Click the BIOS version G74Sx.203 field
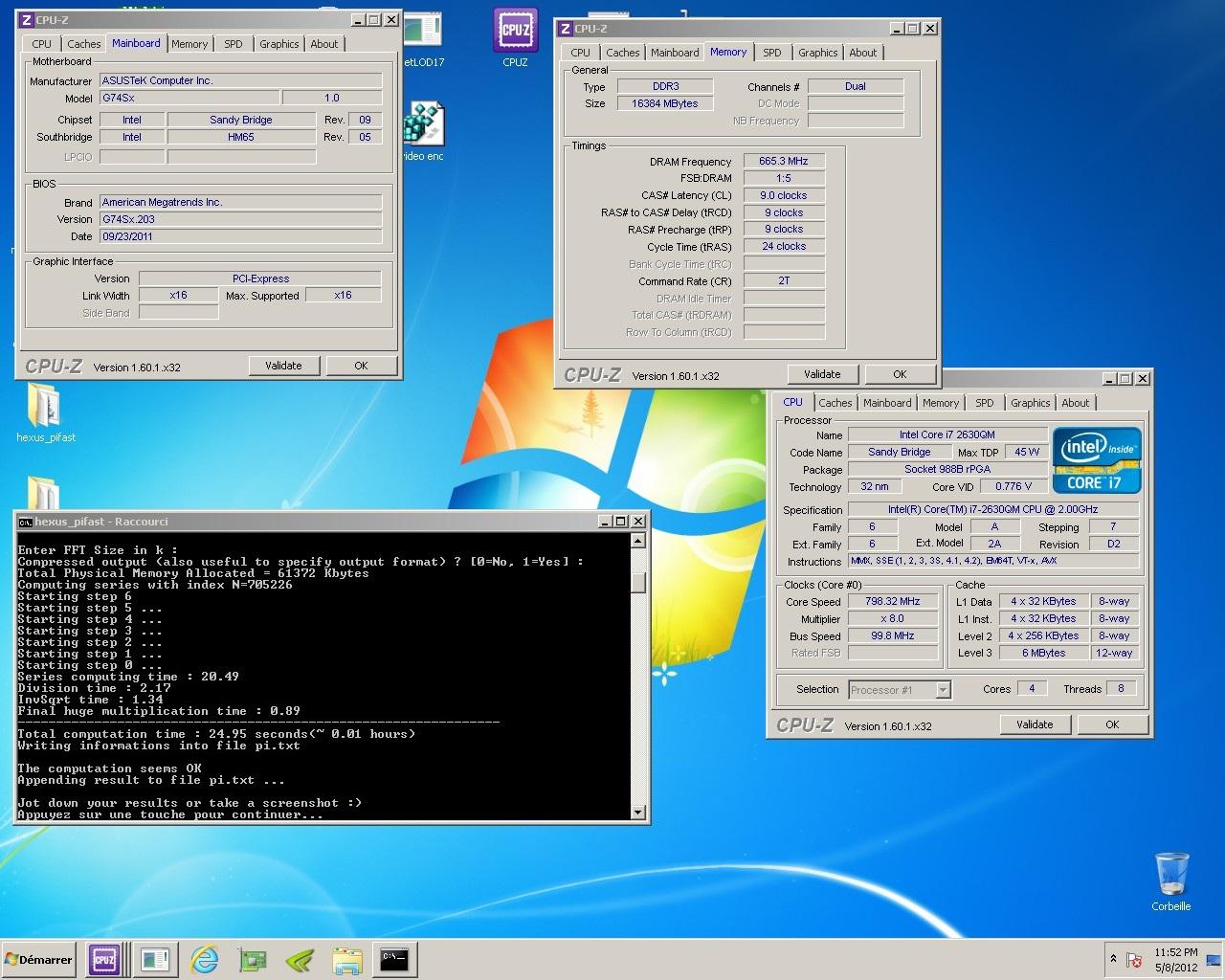The width and height of the screenshot is (1225, 980). (x=241, y=219)
